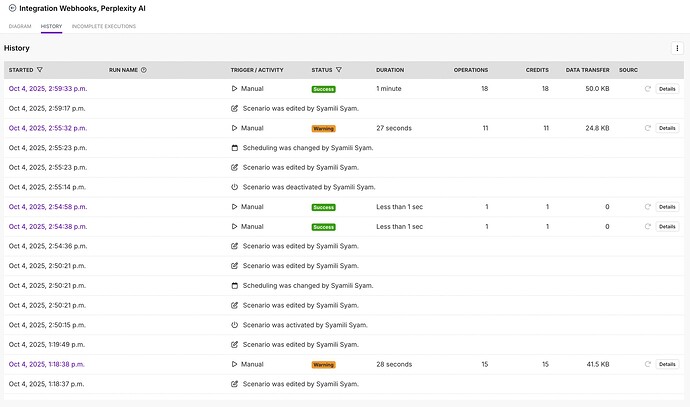The image size is (690, 407).
Task: Click the Run Name help icon
Action: click(144, 70)
